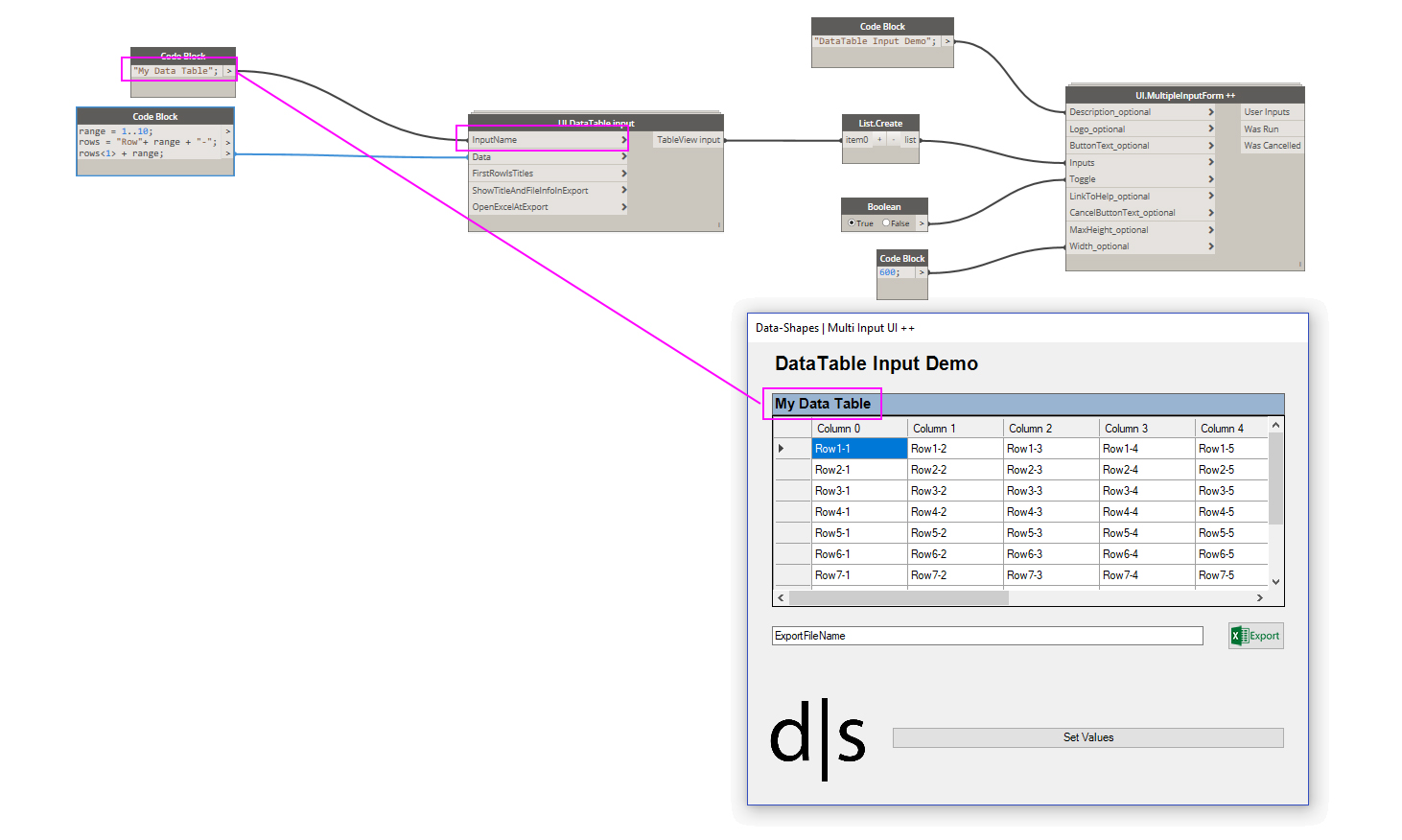This screenshot has width=1402, height=840.
Task: Click the Toggle input port on MultipleInputForm
Action: (x=1083, y=179)
